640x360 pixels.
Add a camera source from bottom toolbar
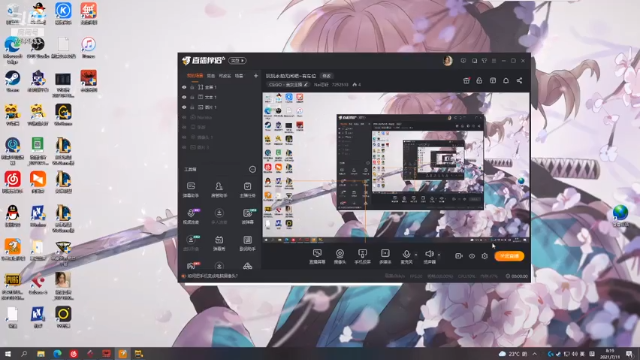[x=340, y=256]
